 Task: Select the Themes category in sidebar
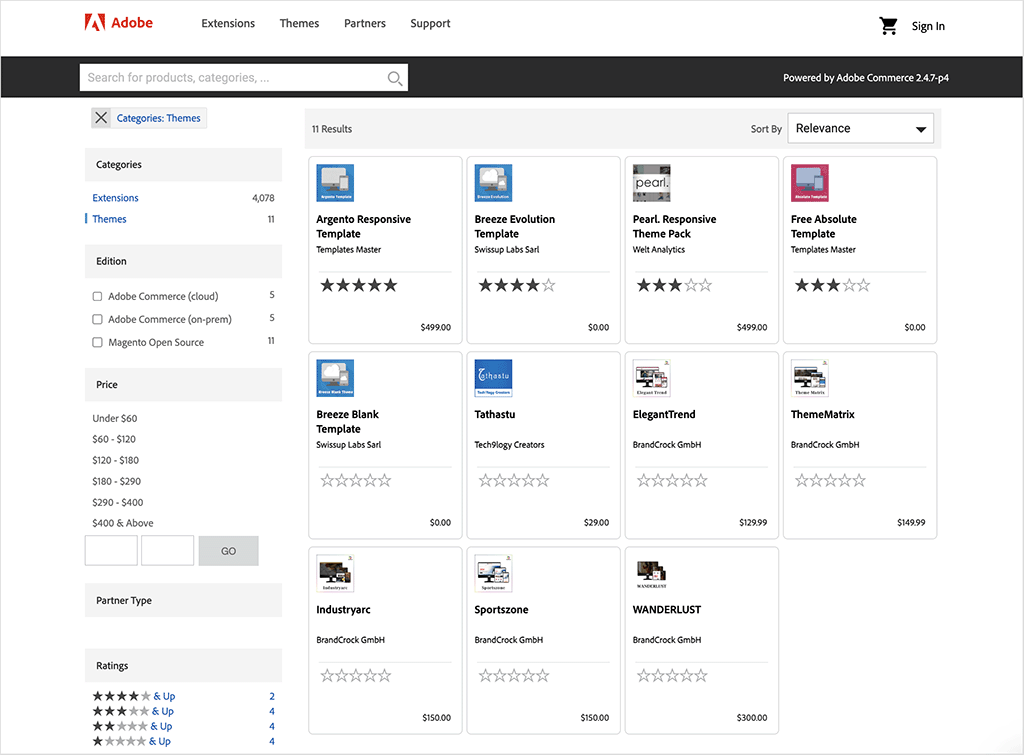109,219
